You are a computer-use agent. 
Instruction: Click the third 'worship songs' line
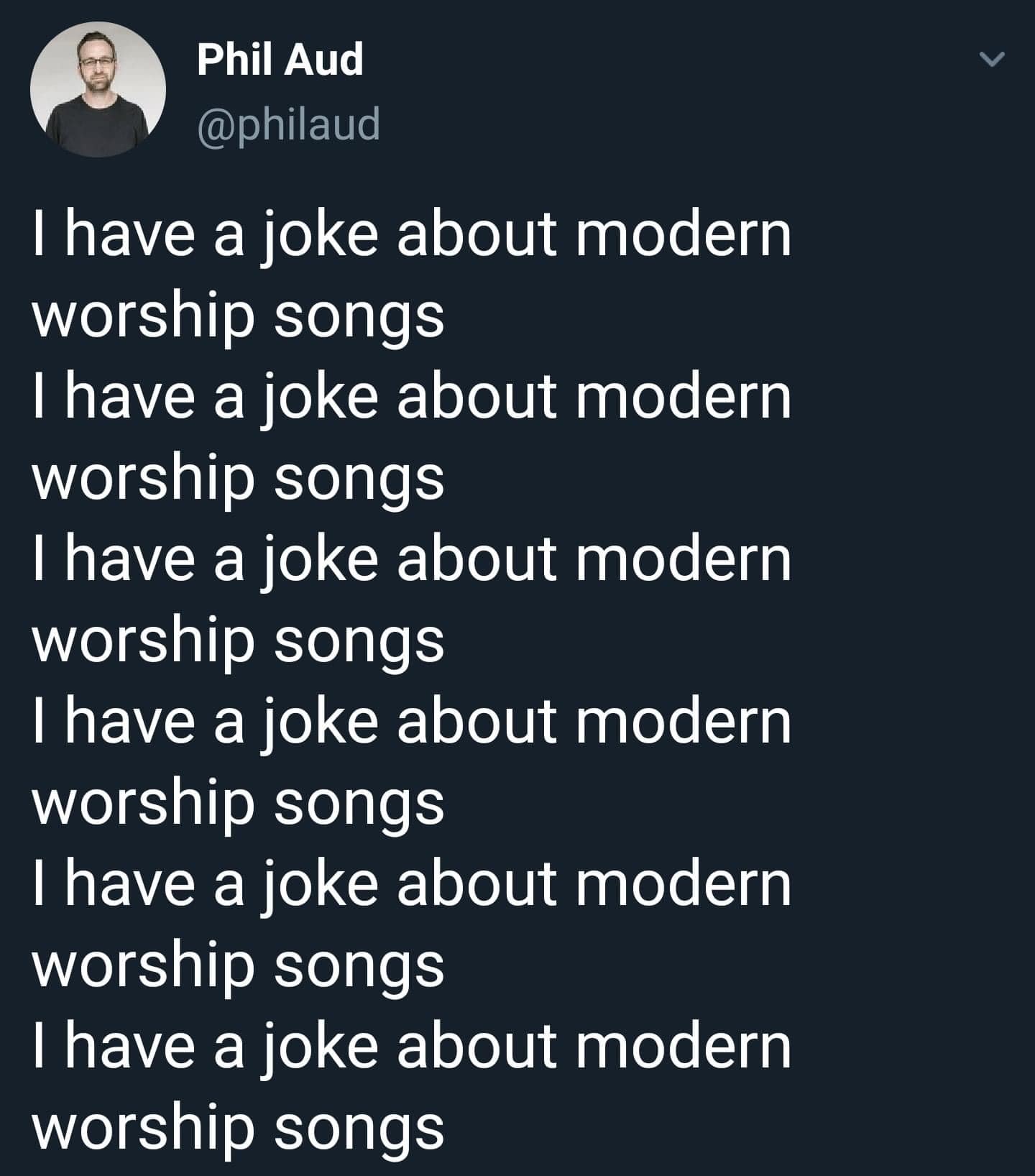pos(239,641)
